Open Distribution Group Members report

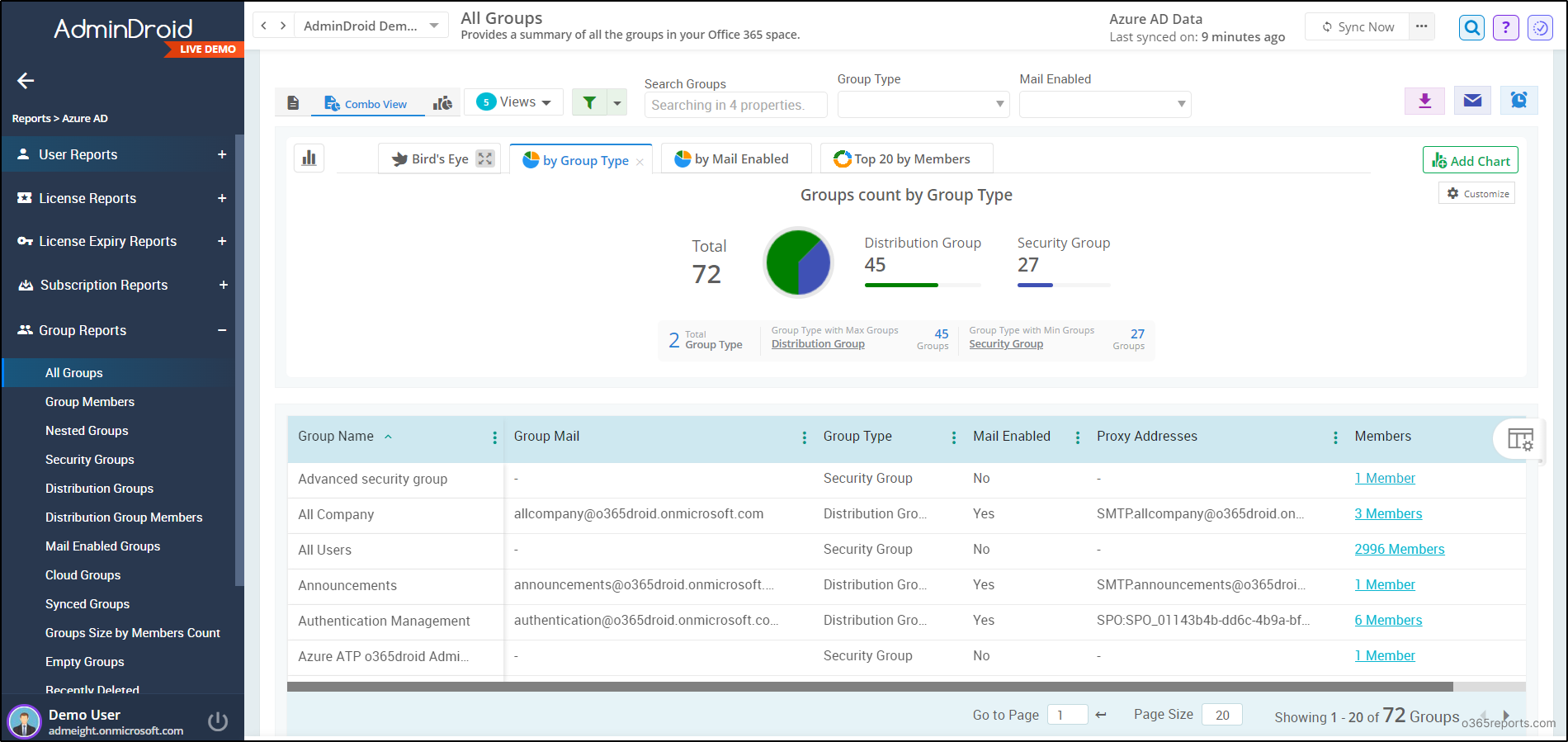coord(124,518)
